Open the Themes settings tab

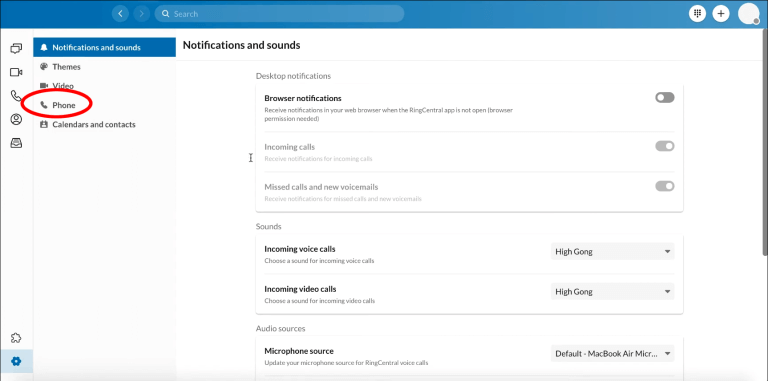click(x=104, y=67)
